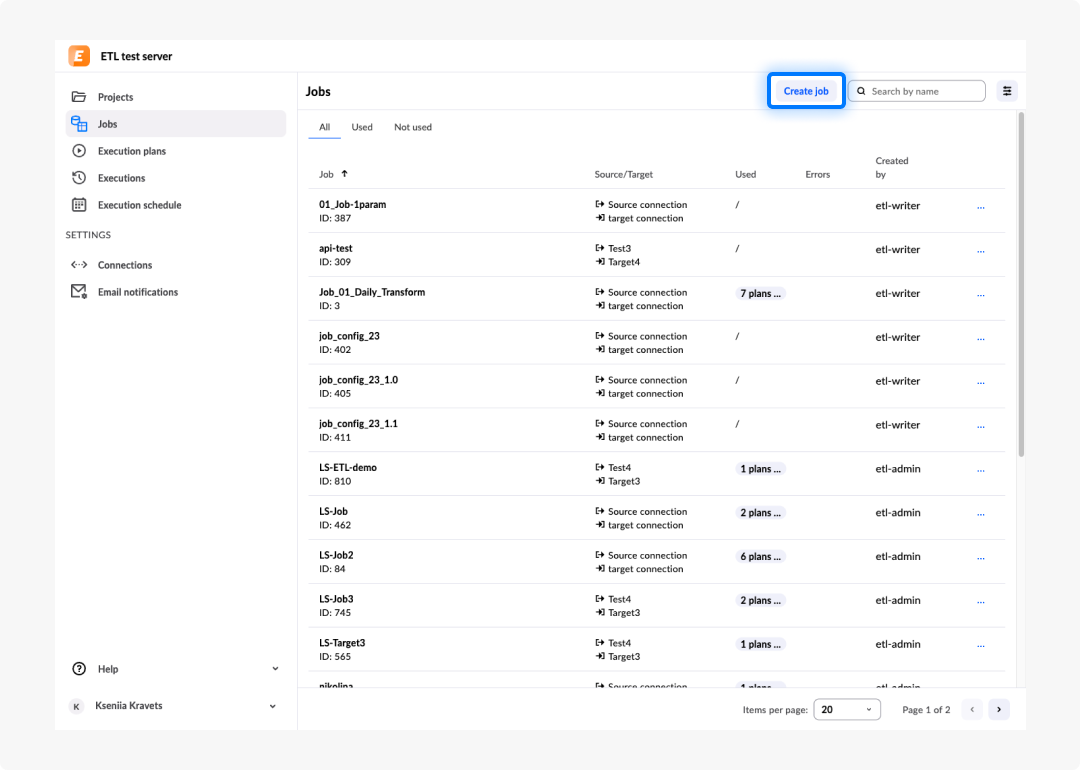1080x770 pixels.
Task: Expand the 1 plans badge for LS-ETL-demo
Action: click(760, 469)
